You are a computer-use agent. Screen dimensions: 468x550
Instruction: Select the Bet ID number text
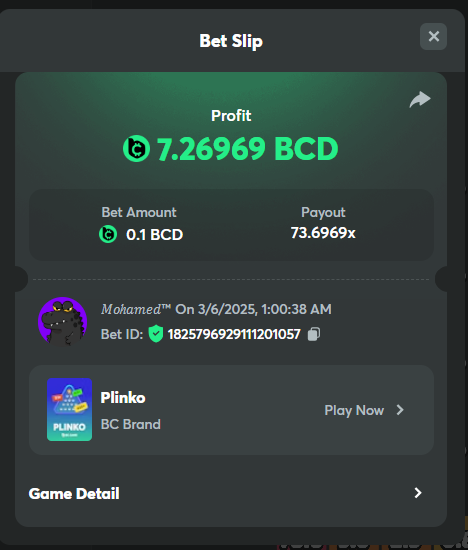coord(234,334)
